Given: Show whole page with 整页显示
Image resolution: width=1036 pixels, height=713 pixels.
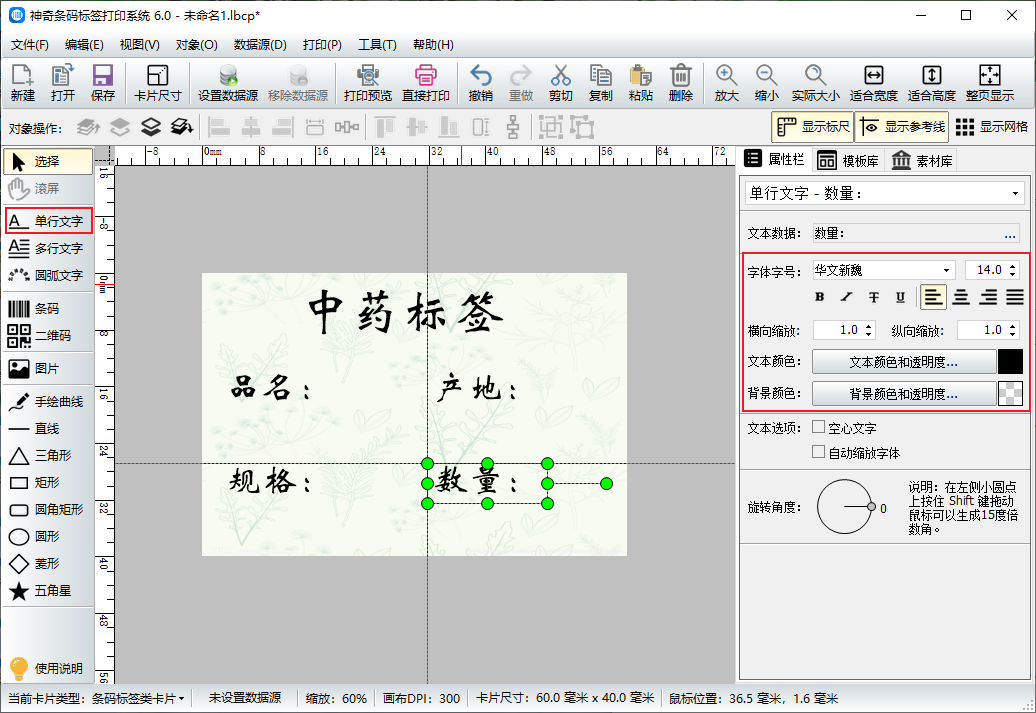Looking at the screenshot, I should click(989, 83).
